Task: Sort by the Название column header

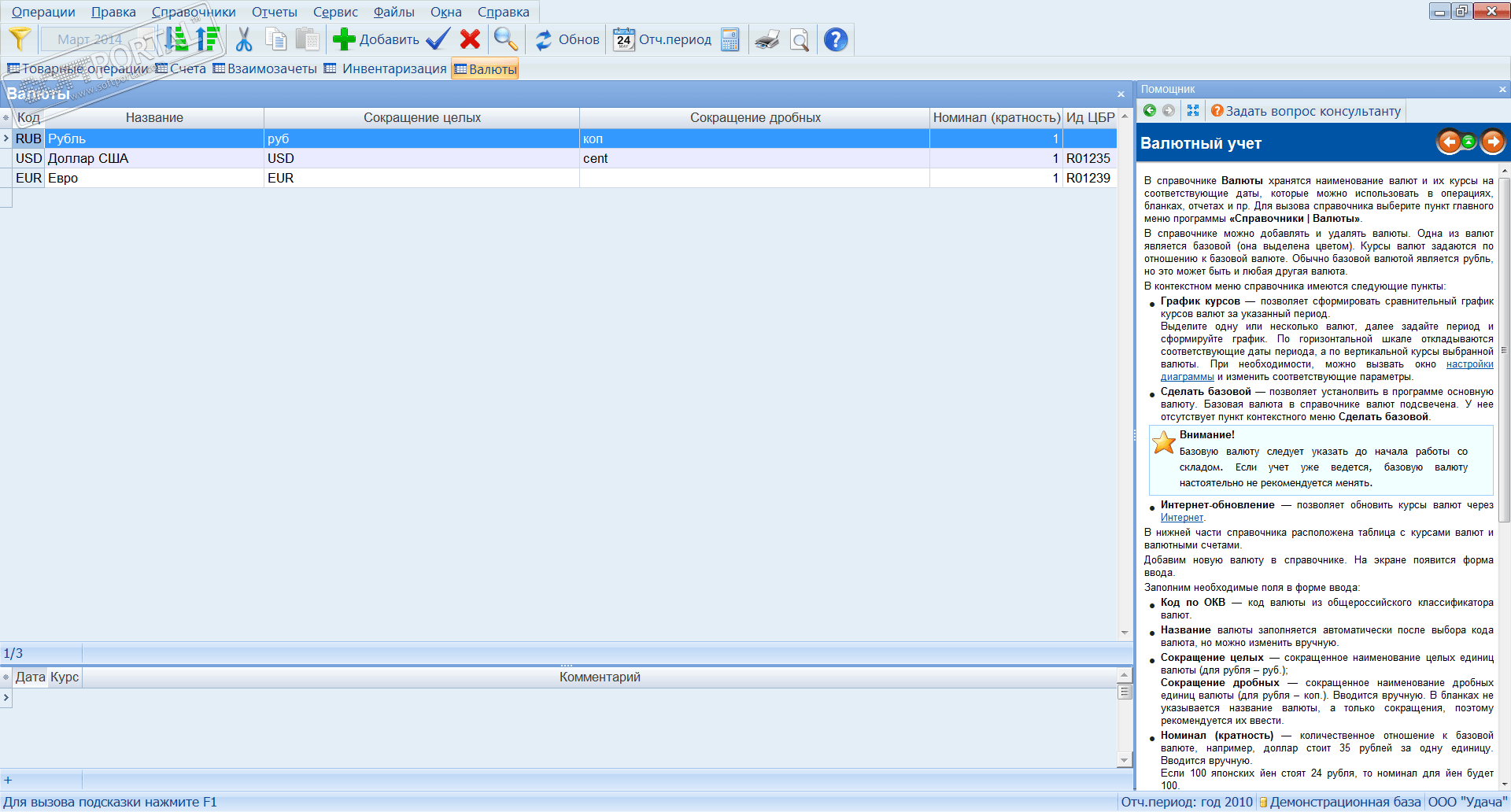Action: pos(154,117)
